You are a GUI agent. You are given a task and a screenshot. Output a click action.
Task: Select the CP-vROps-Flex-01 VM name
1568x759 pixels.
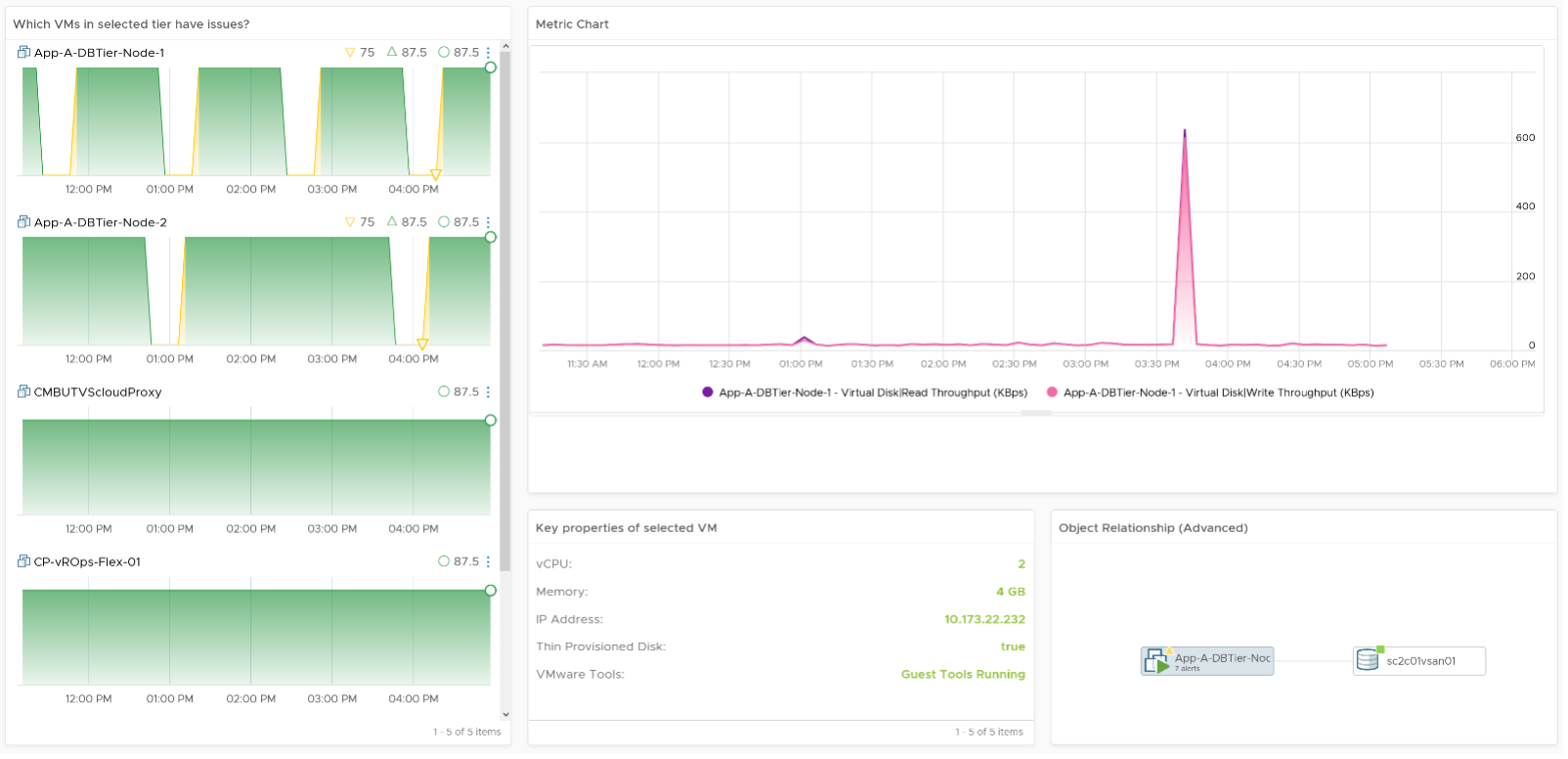pyautogui.click(x=87, y=562)
